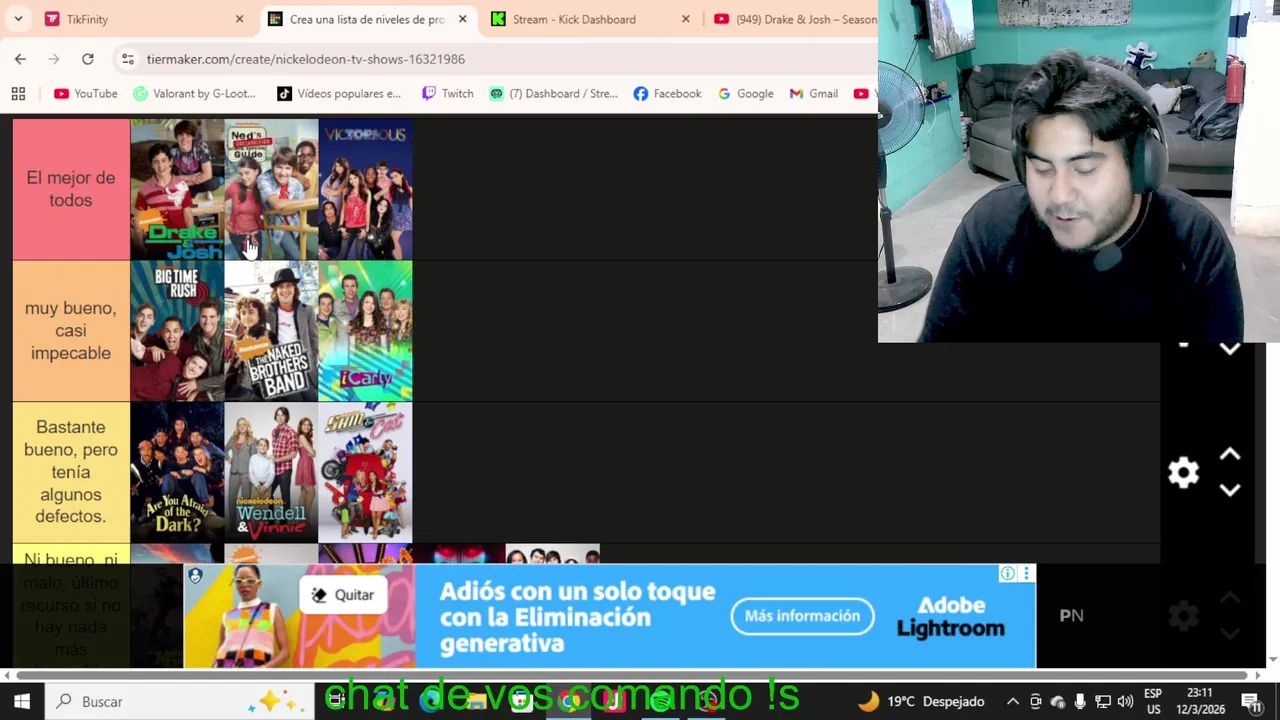Screen dimensions: 1280x720
Task: Open Microsoft Edge from the taskbar
Action: (x=430, y=702)
